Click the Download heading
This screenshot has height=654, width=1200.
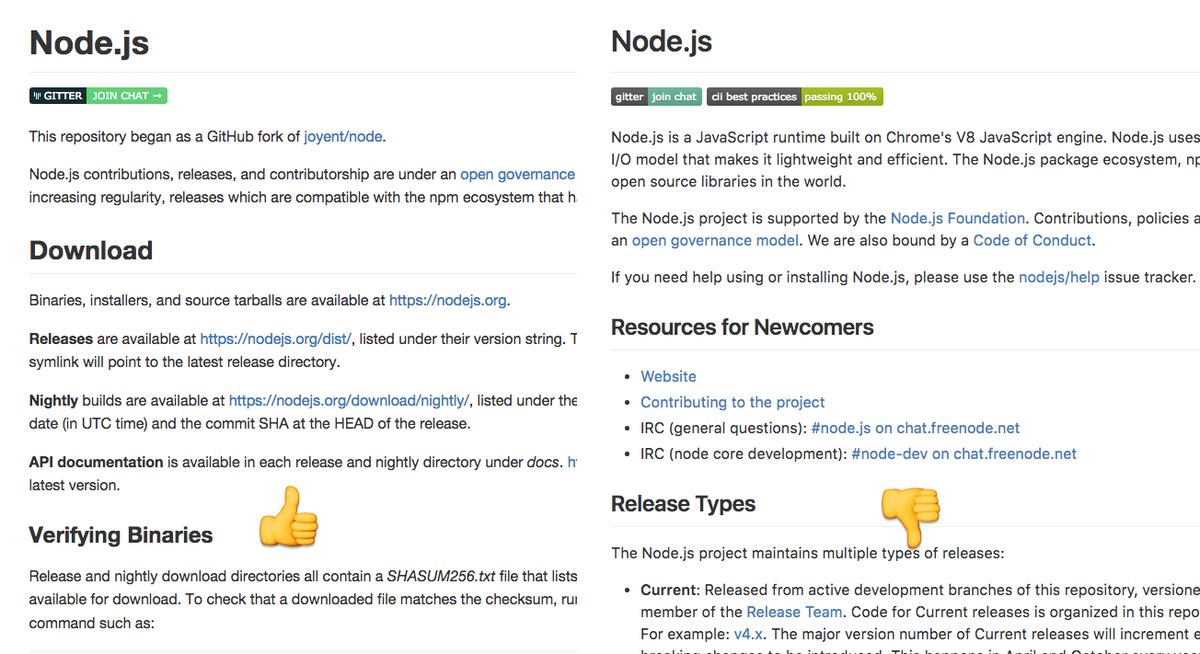point(91,250)
